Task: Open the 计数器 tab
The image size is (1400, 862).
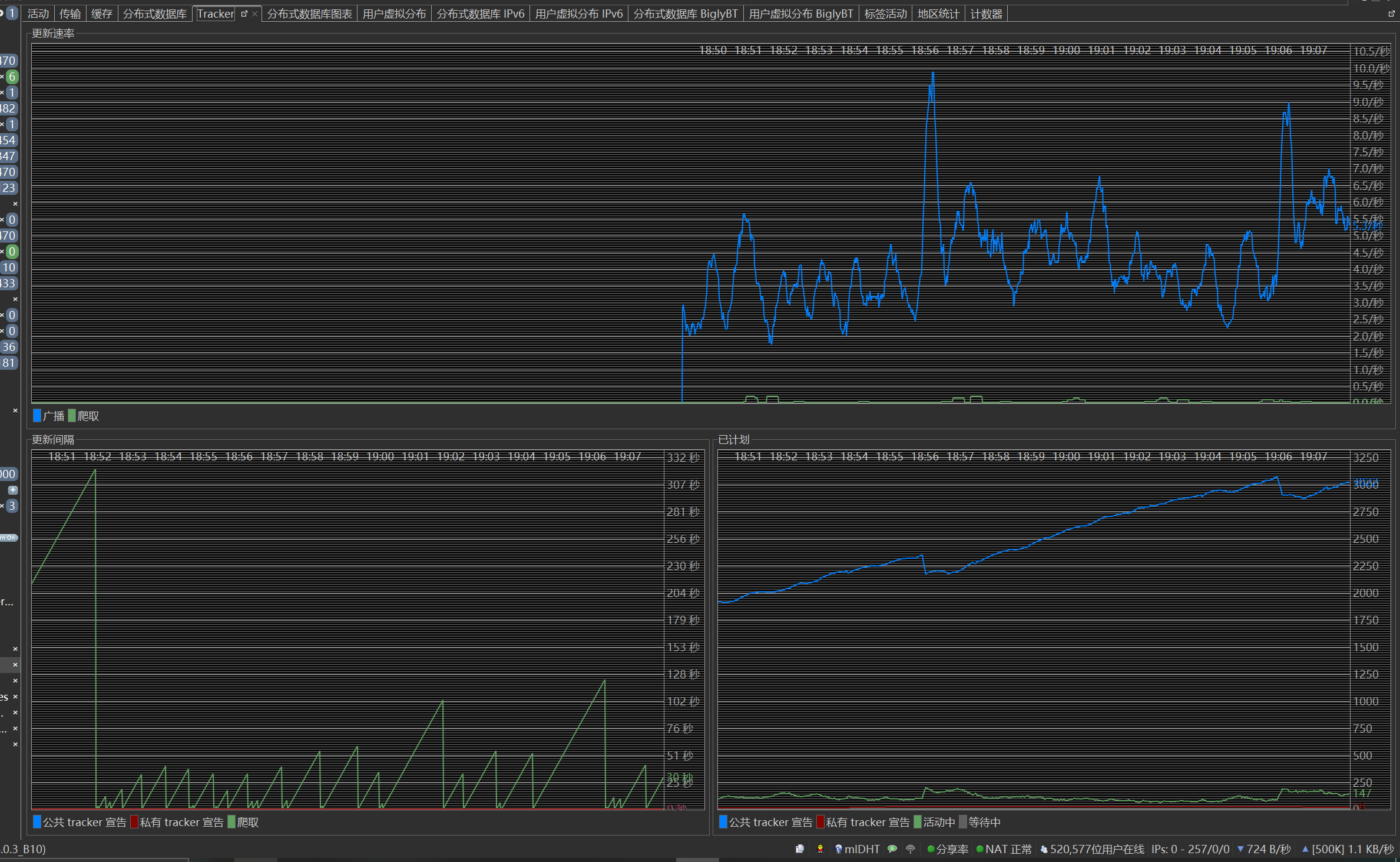Action: pyautogui.click(x=986, y=14)
